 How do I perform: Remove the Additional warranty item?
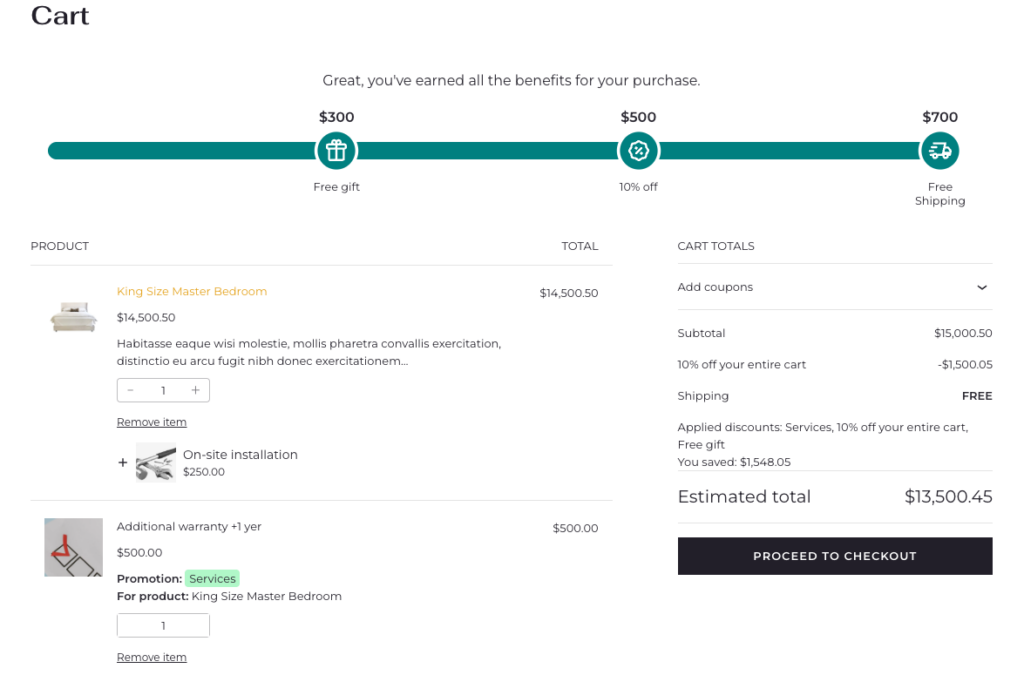[x=152, y=657]
